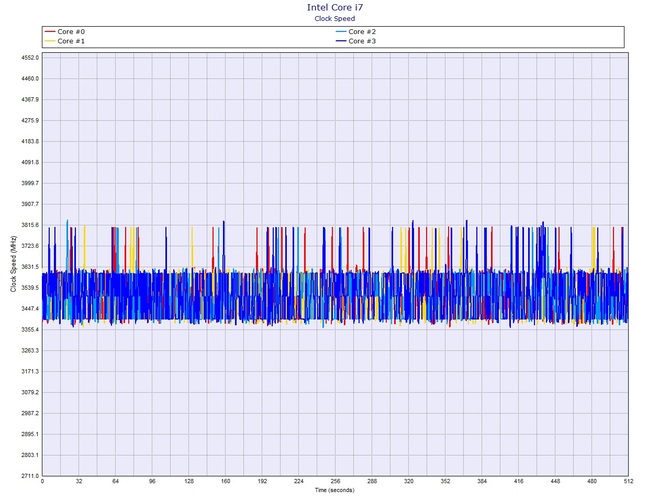Viewport: 670px width, 502px height.
Task: Click the 0 x-axis time tick
Action: (42, 481)
